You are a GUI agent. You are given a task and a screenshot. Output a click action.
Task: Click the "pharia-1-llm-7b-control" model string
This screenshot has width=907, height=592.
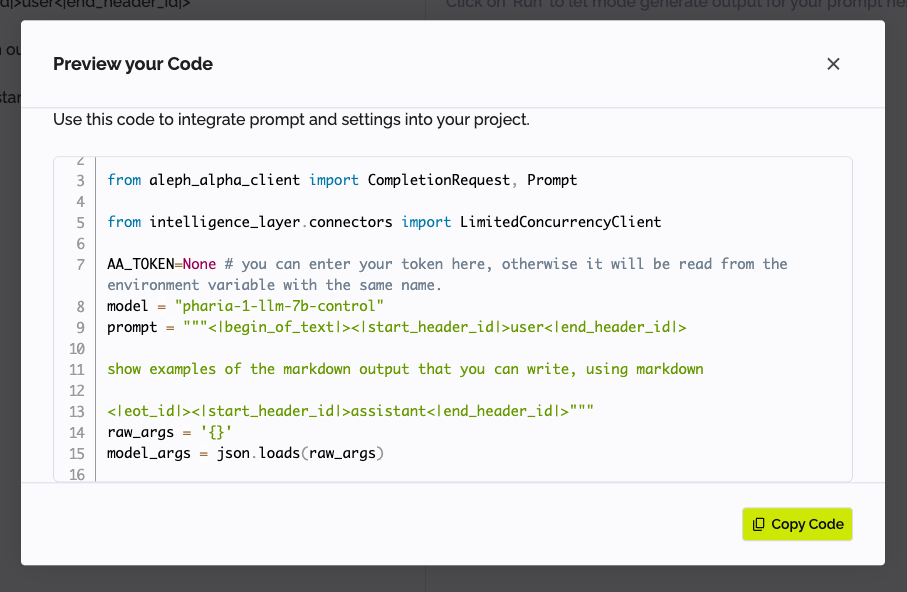point(279,306)
